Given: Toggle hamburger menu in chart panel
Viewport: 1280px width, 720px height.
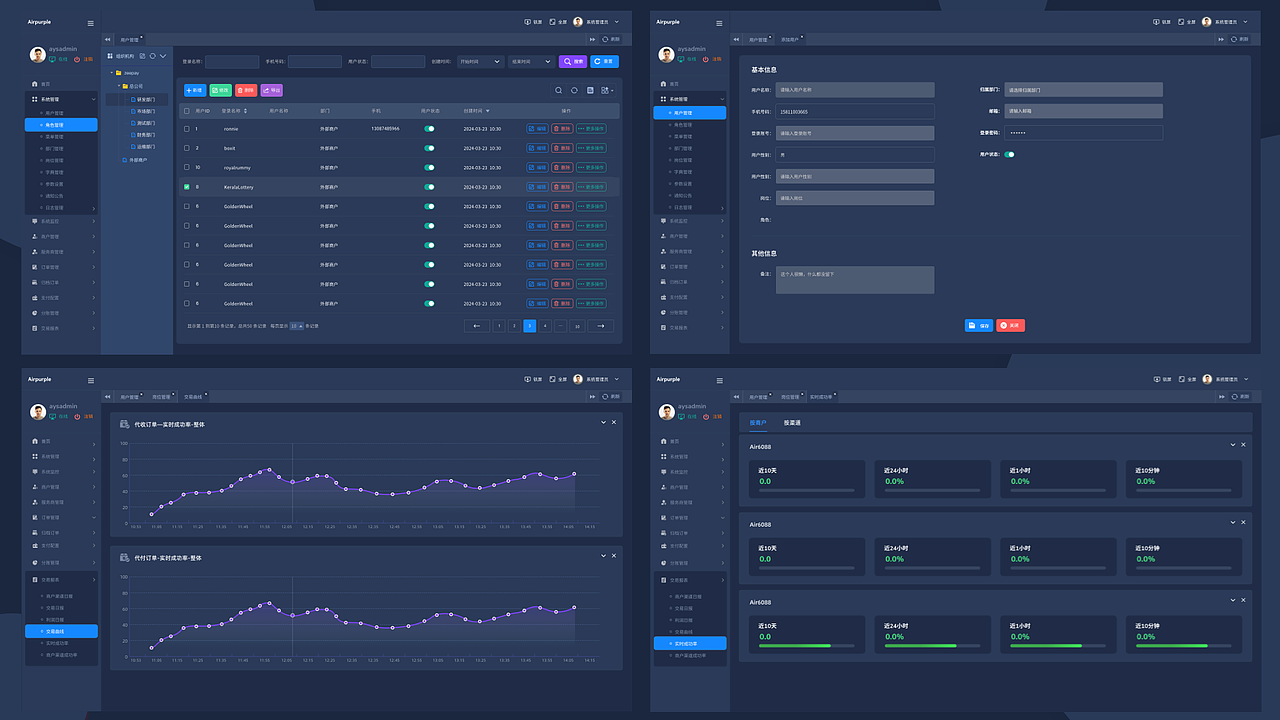Looking at the screenshot, I should (91, 380).
